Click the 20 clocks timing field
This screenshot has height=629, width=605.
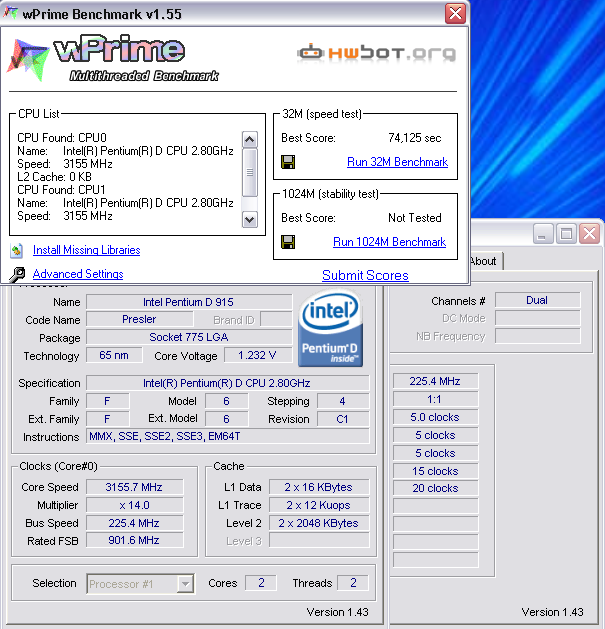coord(435,488)
